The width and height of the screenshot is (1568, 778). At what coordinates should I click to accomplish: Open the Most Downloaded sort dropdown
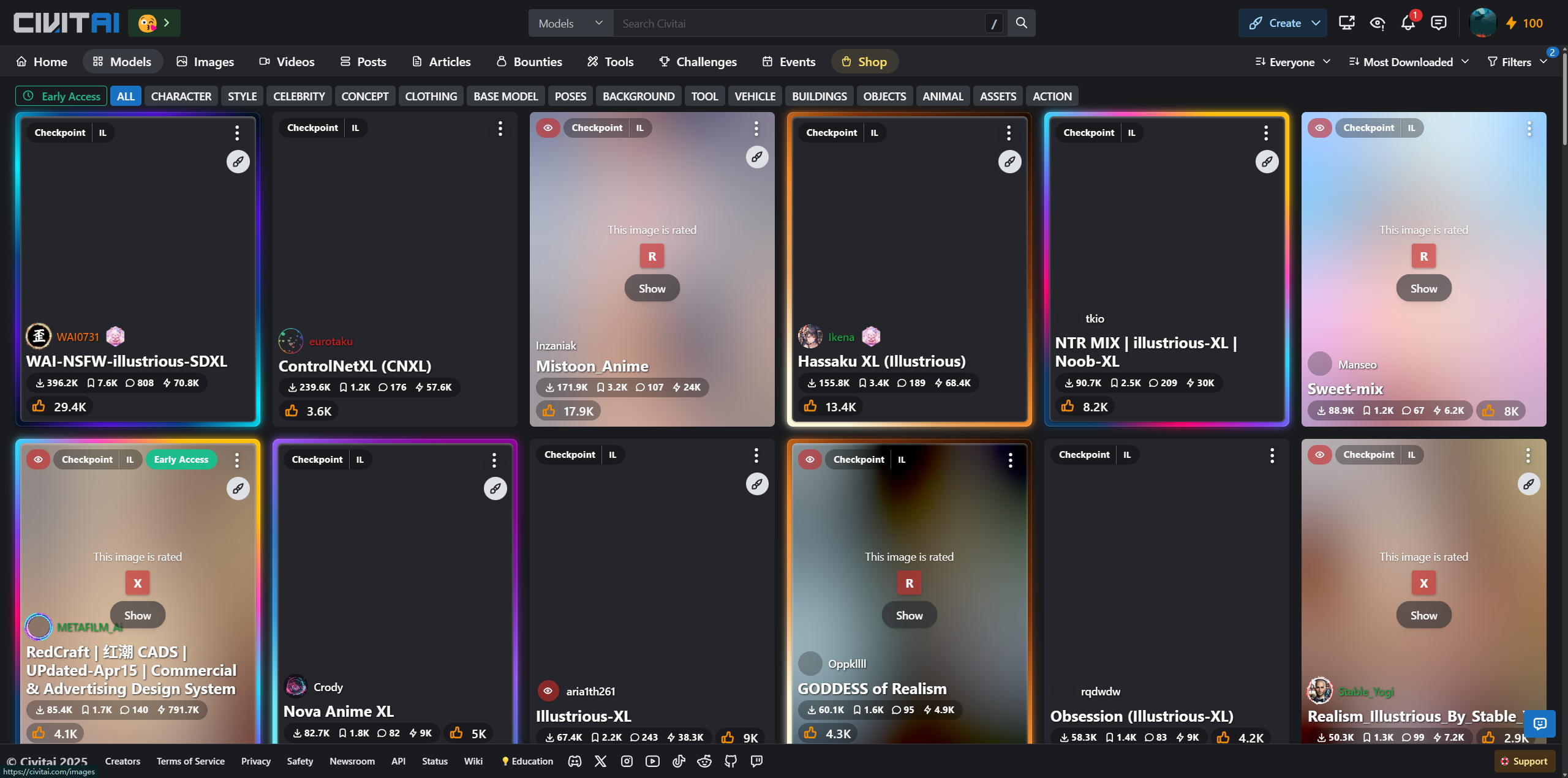coord(1408,62)
